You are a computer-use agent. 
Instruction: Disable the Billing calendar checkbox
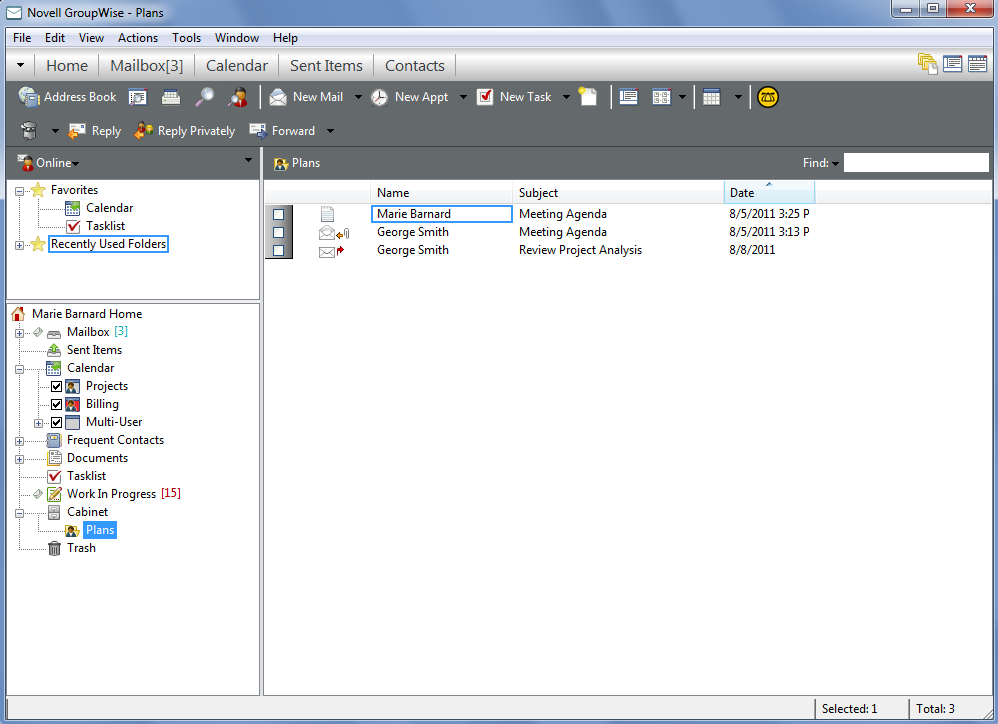point(56,404)
